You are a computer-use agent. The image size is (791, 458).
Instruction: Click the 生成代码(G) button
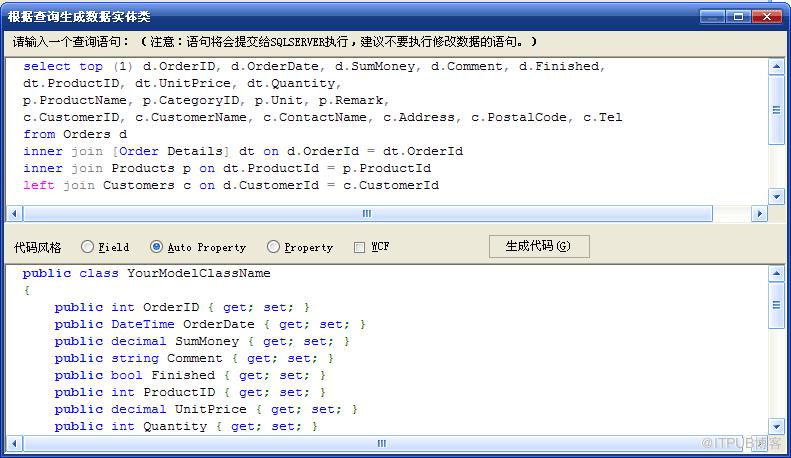[539, 246]
